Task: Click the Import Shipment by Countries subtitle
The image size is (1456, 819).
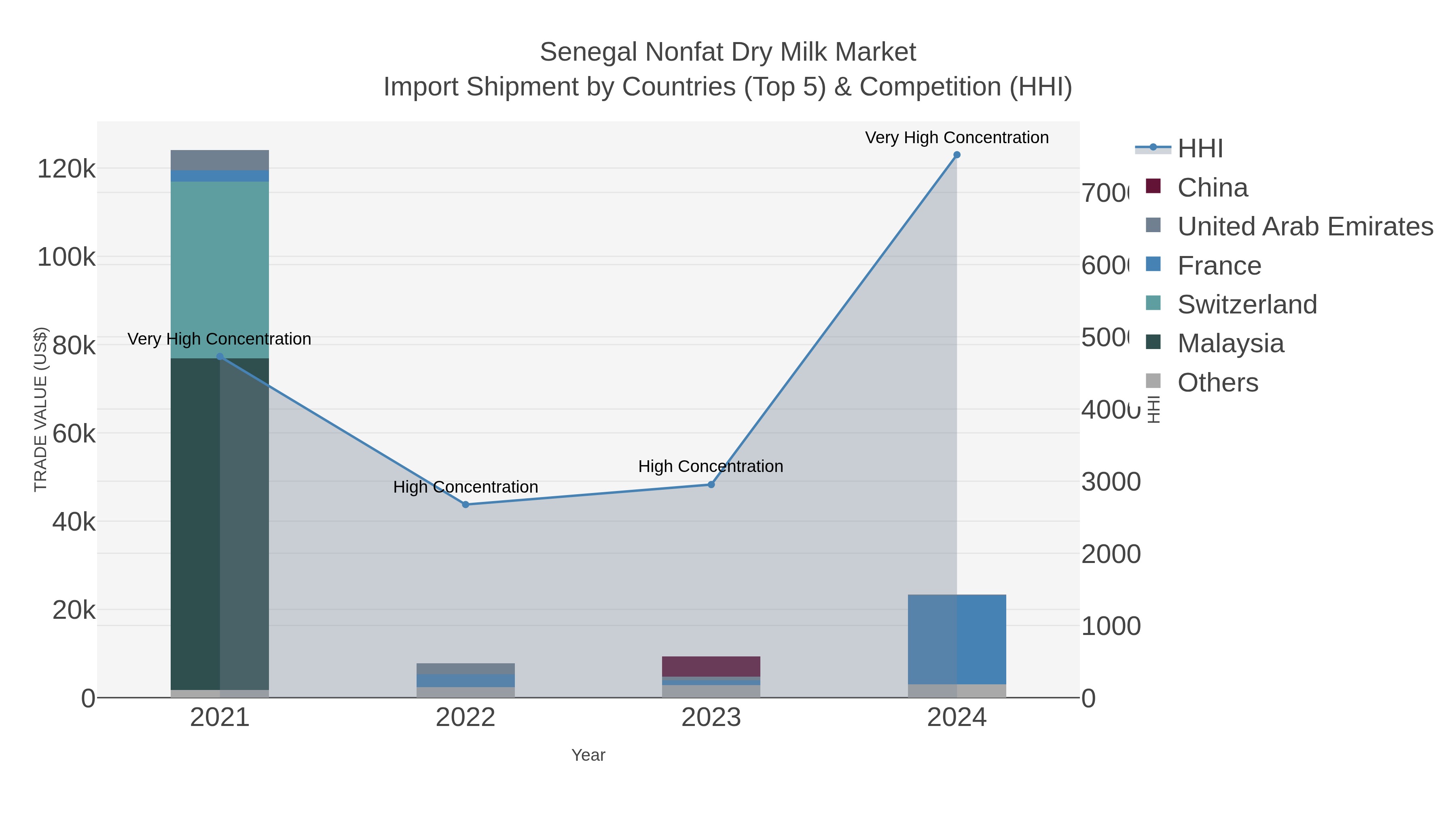Action: [x=728, y=87]
